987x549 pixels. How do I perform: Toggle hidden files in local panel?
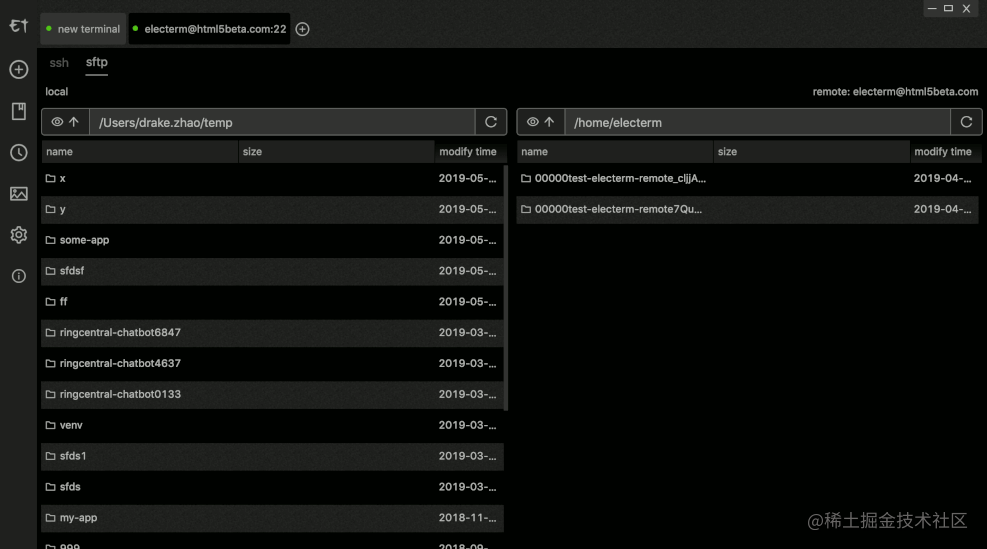pyautogui.click(x=57, y=122)
